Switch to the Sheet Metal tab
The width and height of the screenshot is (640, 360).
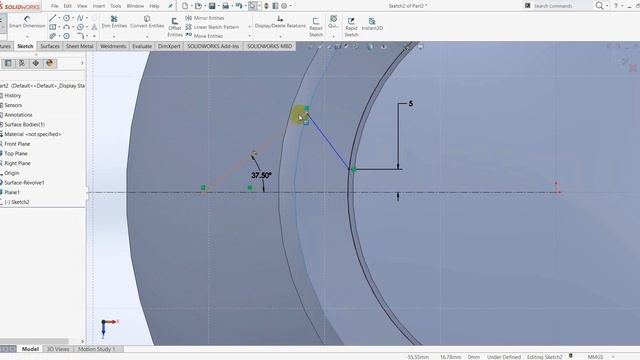(x=80, y=46)
